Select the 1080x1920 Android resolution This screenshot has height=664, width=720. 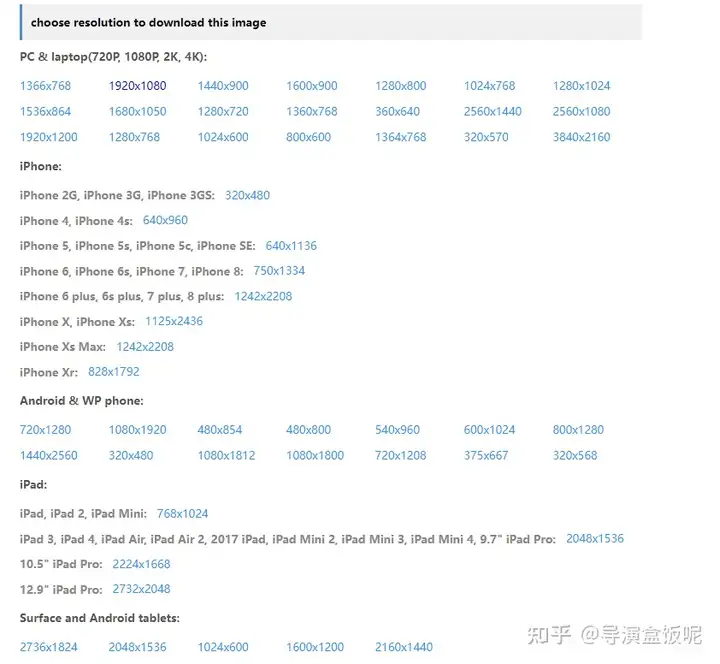click(137, 430)
